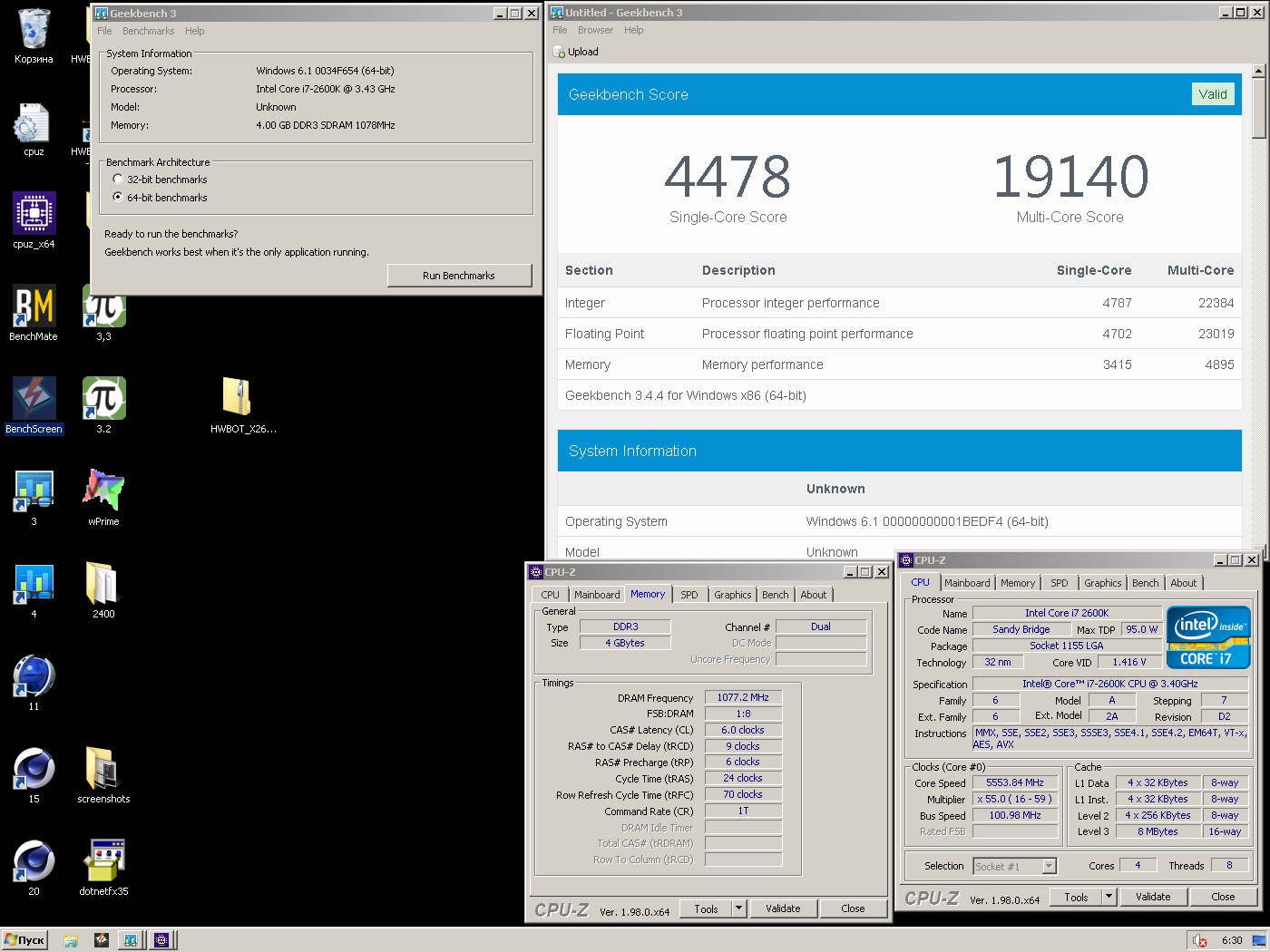The width and height of the screenshot is (1270, 952).
Task: Open the Explorer icon in quick launch
Action: pos(71,940)
